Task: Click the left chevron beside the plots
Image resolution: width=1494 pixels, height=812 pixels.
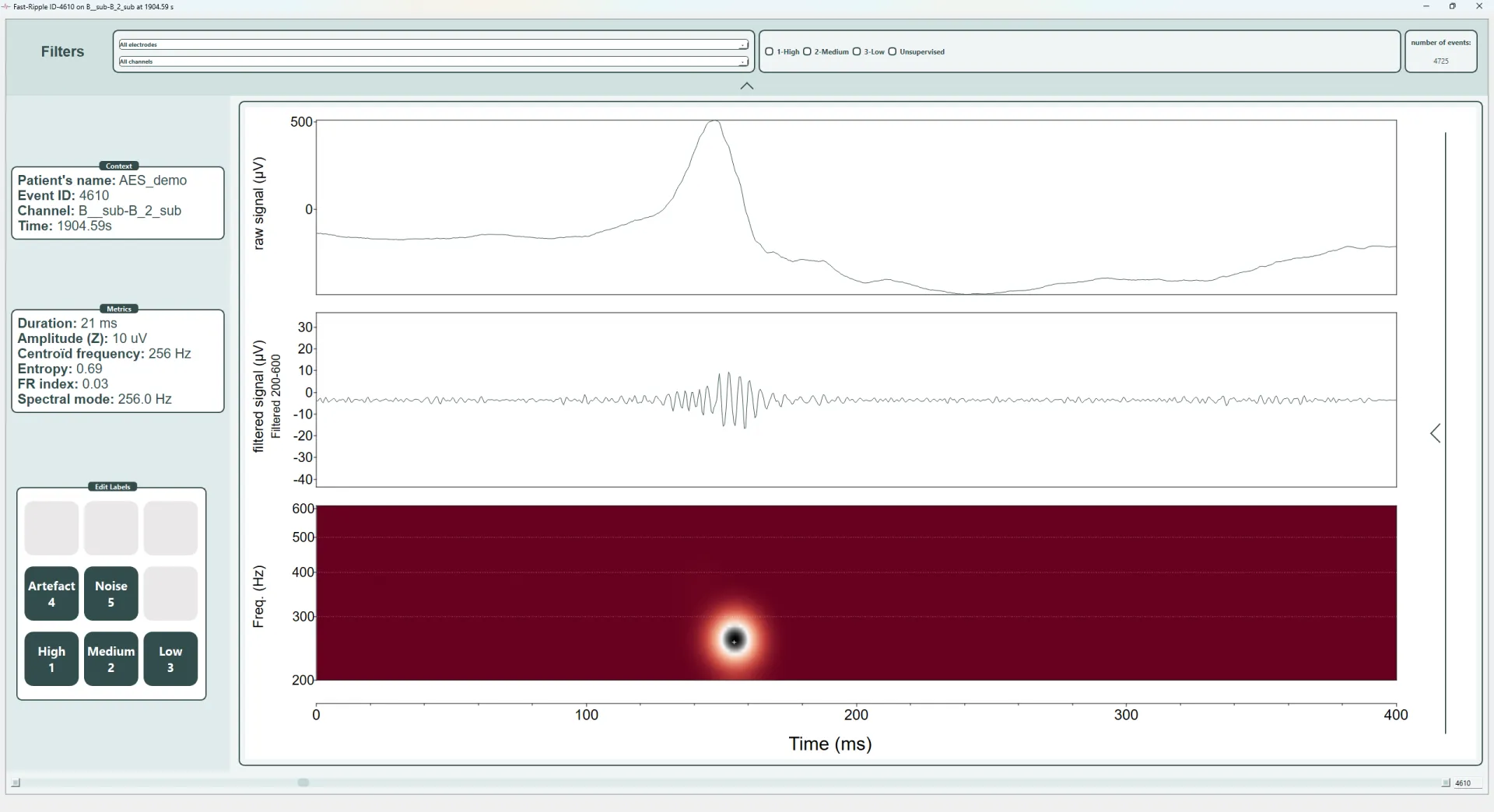Action: 1436,433
